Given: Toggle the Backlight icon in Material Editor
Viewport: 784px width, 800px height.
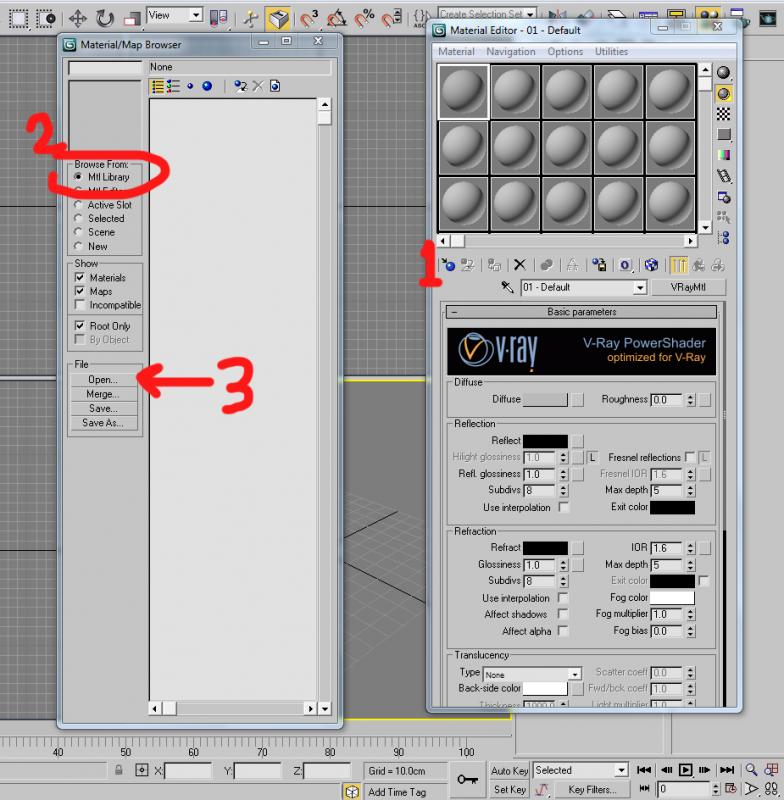Looking at the screenshot, I should coord(723,94).
